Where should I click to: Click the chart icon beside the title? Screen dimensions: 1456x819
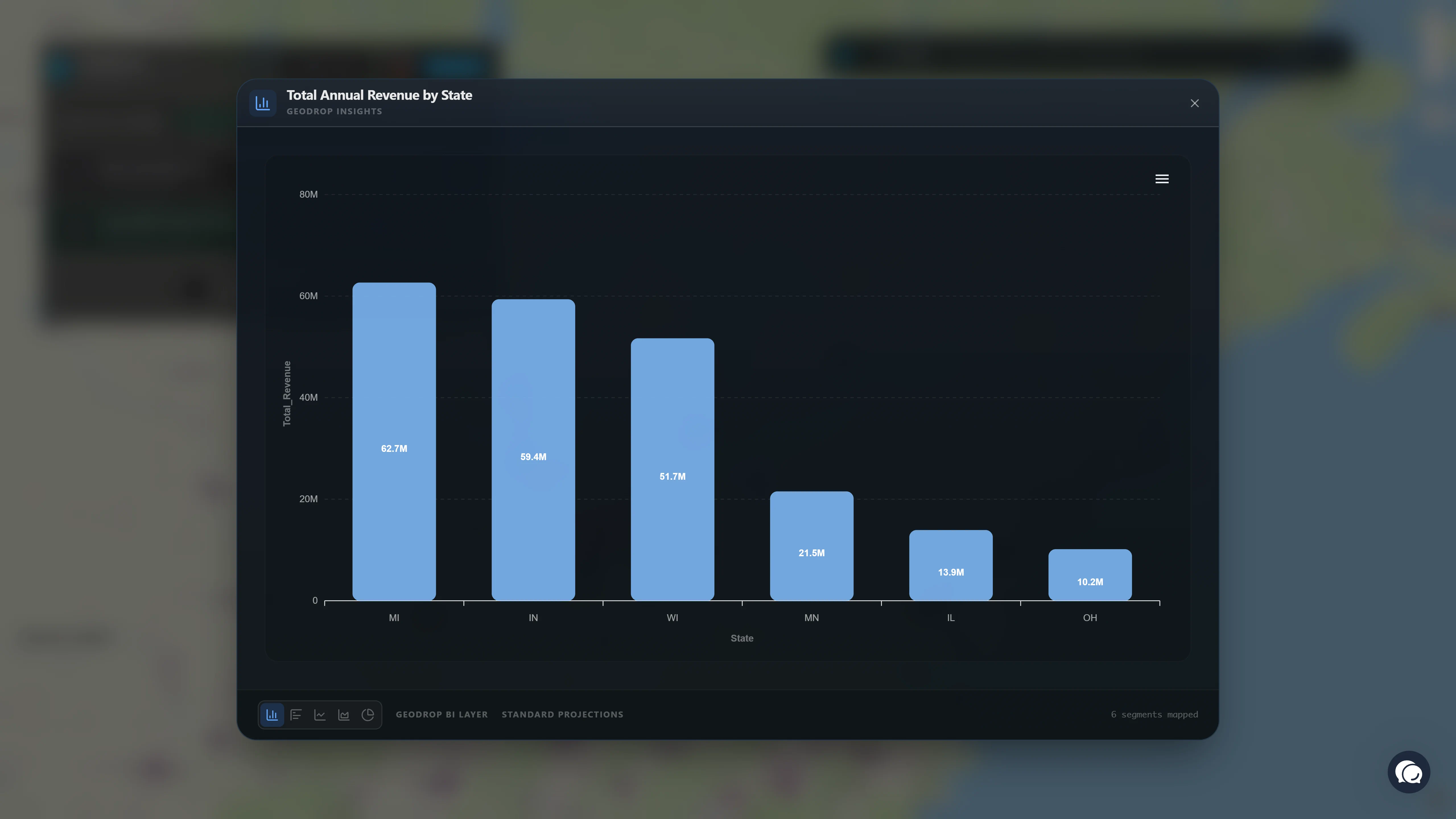(x=263, y=103)
